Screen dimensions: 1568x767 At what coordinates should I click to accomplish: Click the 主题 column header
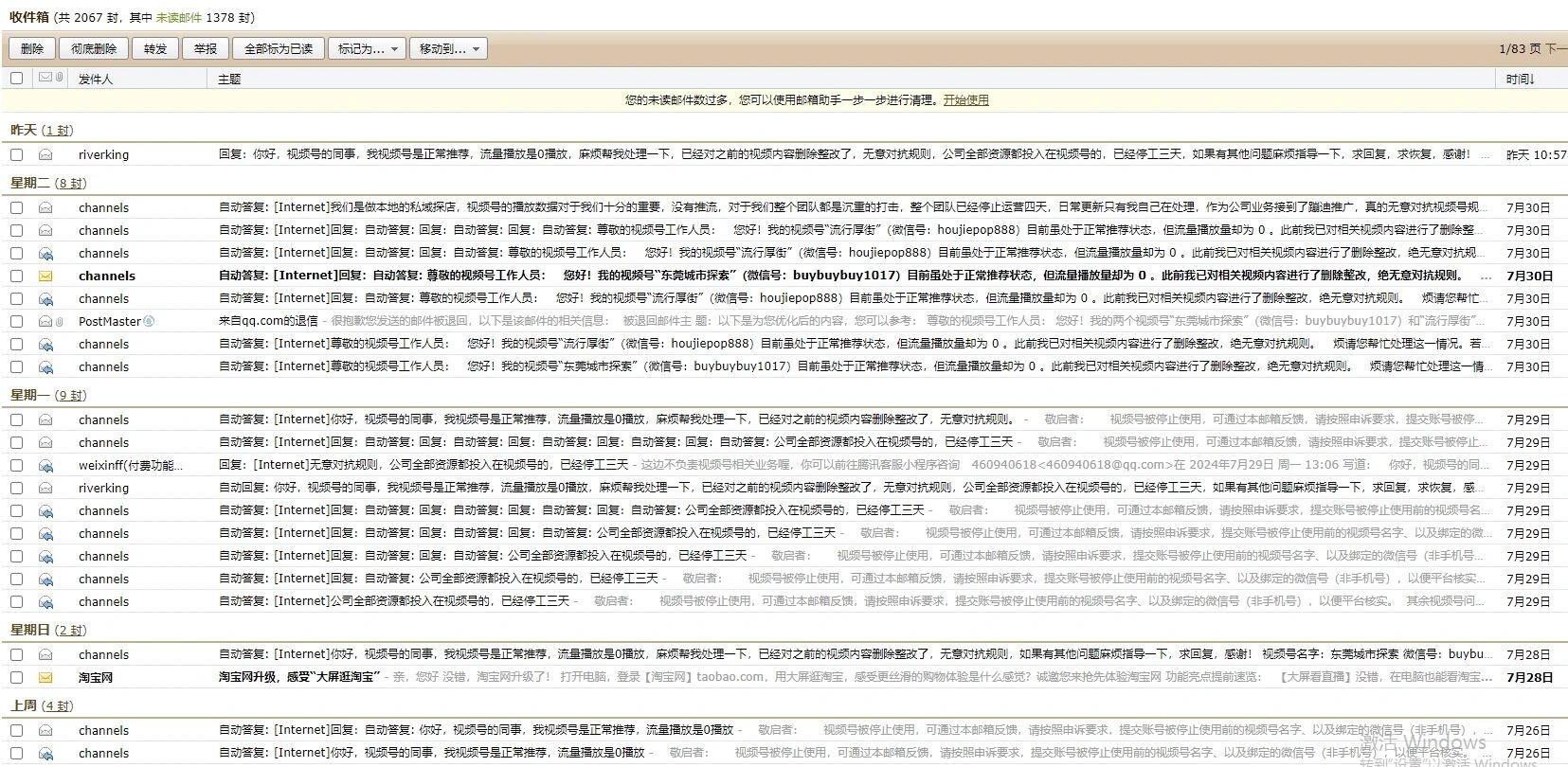[x=229, y=79]
